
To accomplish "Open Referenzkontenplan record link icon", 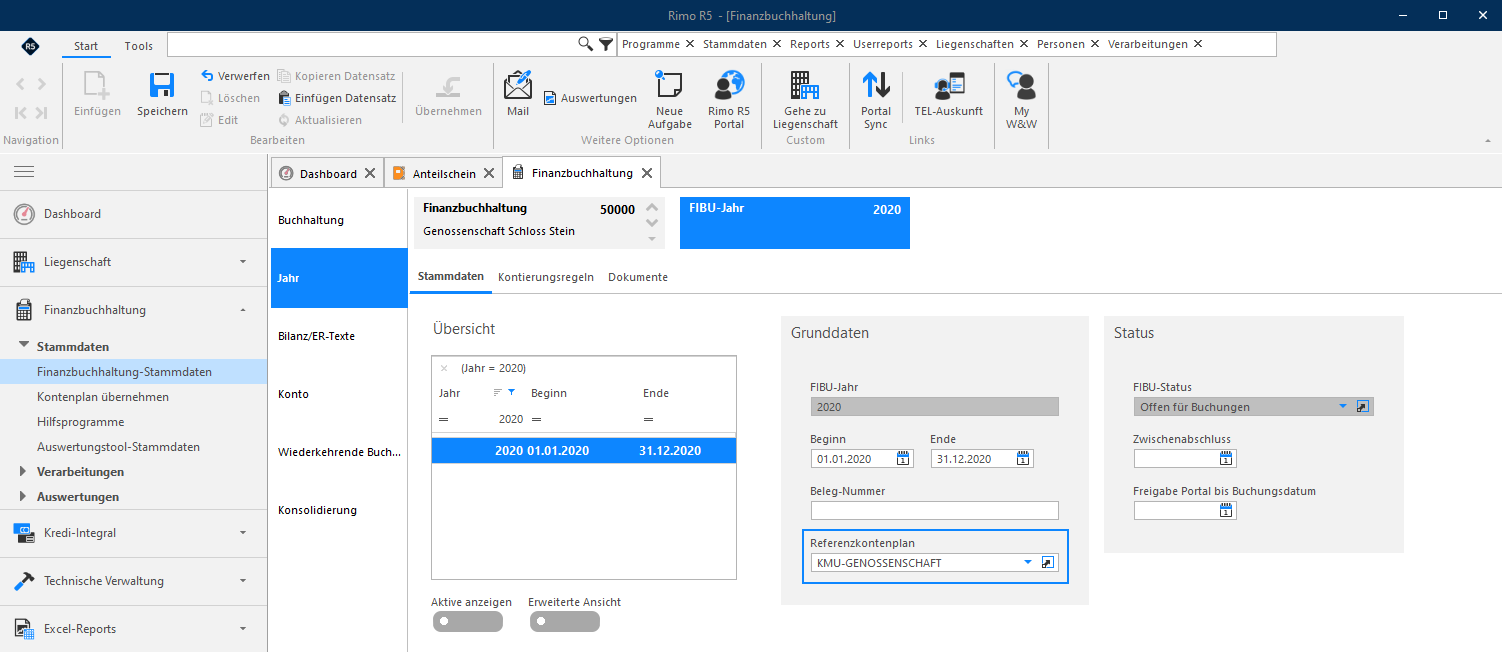I will (x=1047, y=563).
